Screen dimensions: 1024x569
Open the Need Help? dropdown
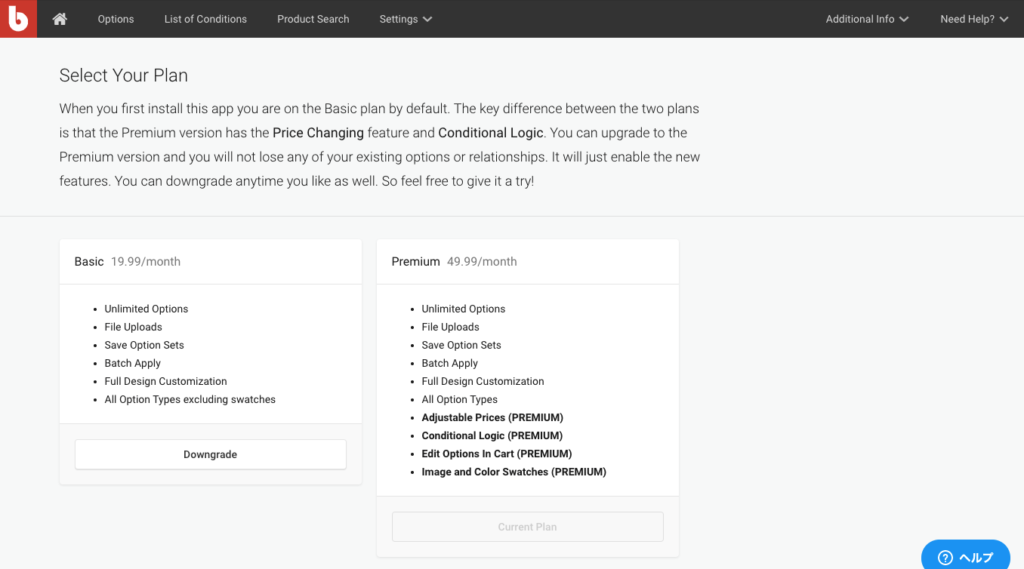[x=973, y=19]
